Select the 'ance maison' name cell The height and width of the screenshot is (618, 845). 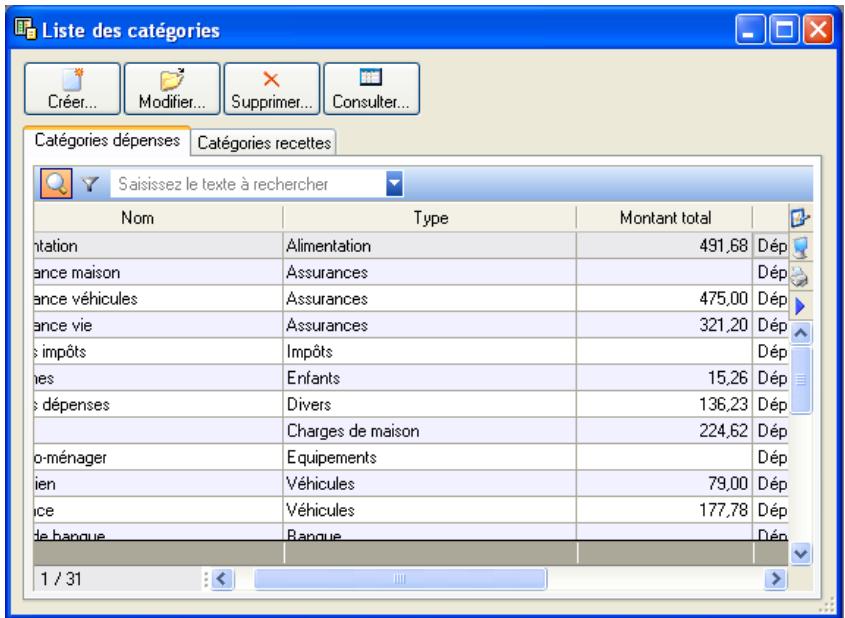tap(158, 272)
